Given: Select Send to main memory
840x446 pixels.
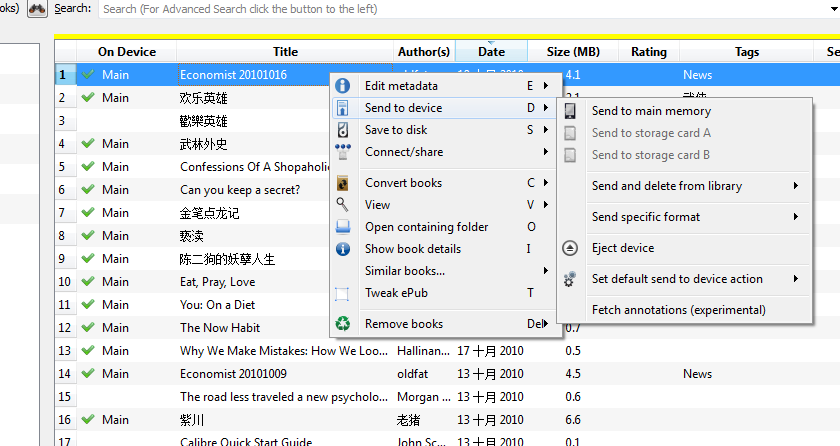Looking at the screenshot, I should coord(685,111).
